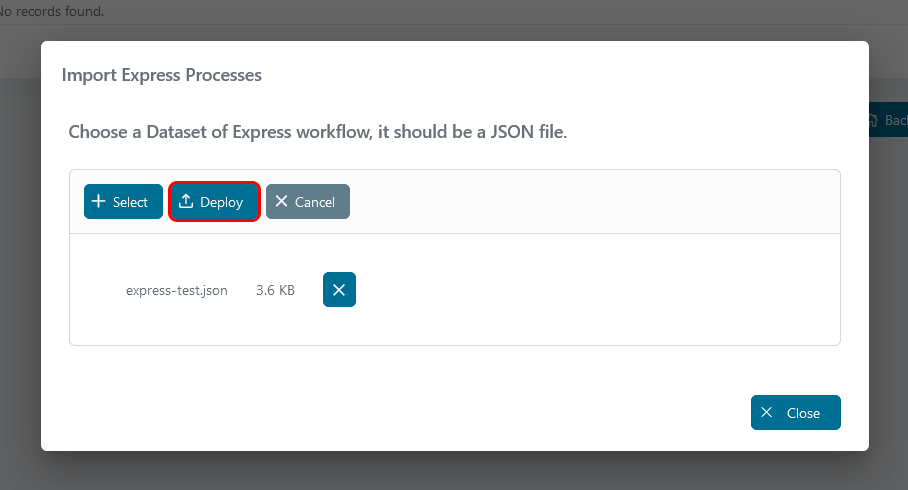Click the word Close in the dialog footer
The height and width of the screenshot is (490, 908).
[803, 413]
